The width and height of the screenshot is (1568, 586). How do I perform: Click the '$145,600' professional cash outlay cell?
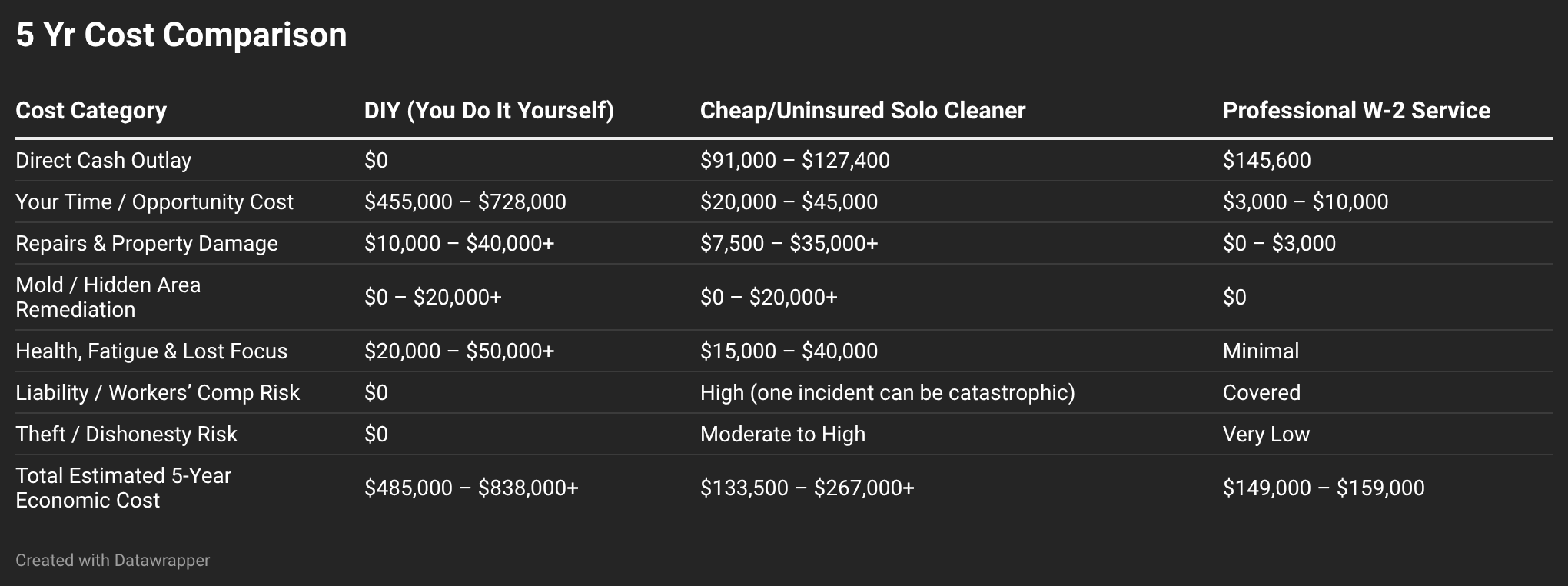[x=1267, y=160]
